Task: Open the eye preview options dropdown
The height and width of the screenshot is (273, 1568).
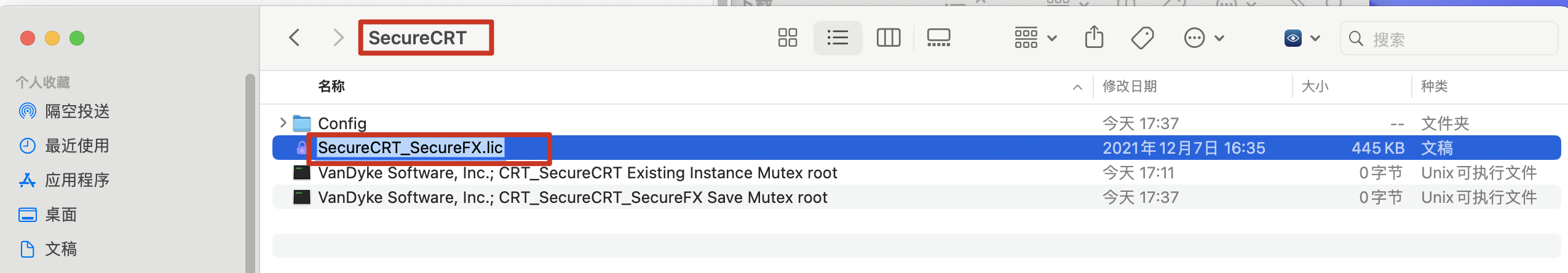Action: pos(1302,38)
